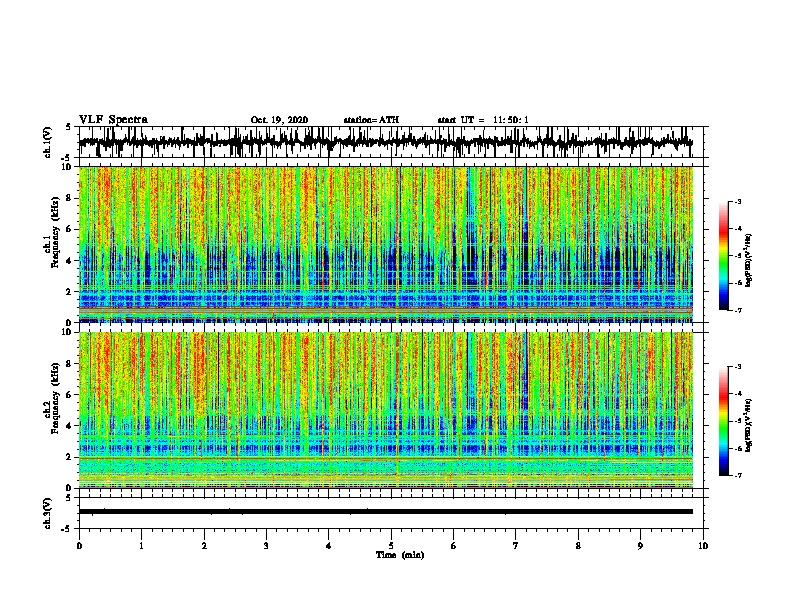The image size is (792, 612).
Task: Click the '-7' value on ch.2 colorbar
Action: (x=738, y=475)
